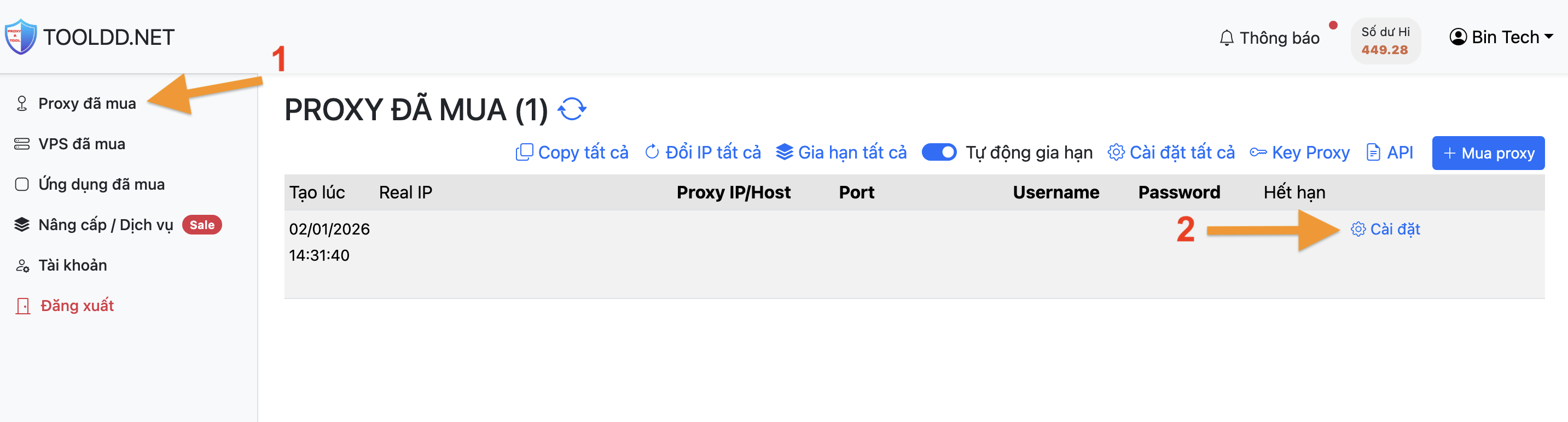Click the Key Proxy key icon
The height and width of the screenshot is (422, 1568).
[1258, 152]
